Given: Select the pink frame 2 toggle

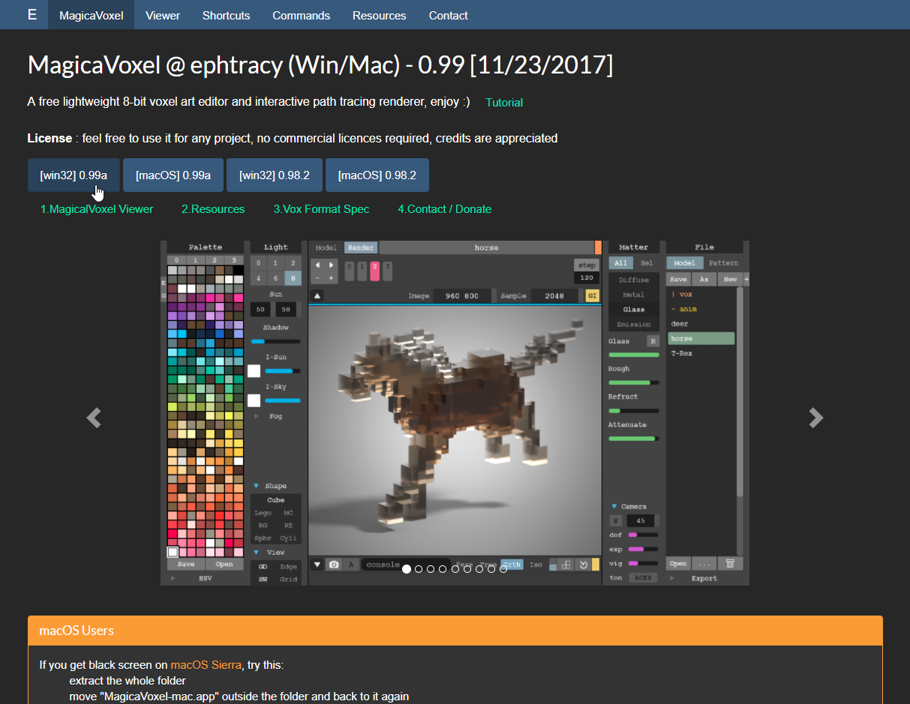Looking at the screenshot, I should click(x=375, y=270).
